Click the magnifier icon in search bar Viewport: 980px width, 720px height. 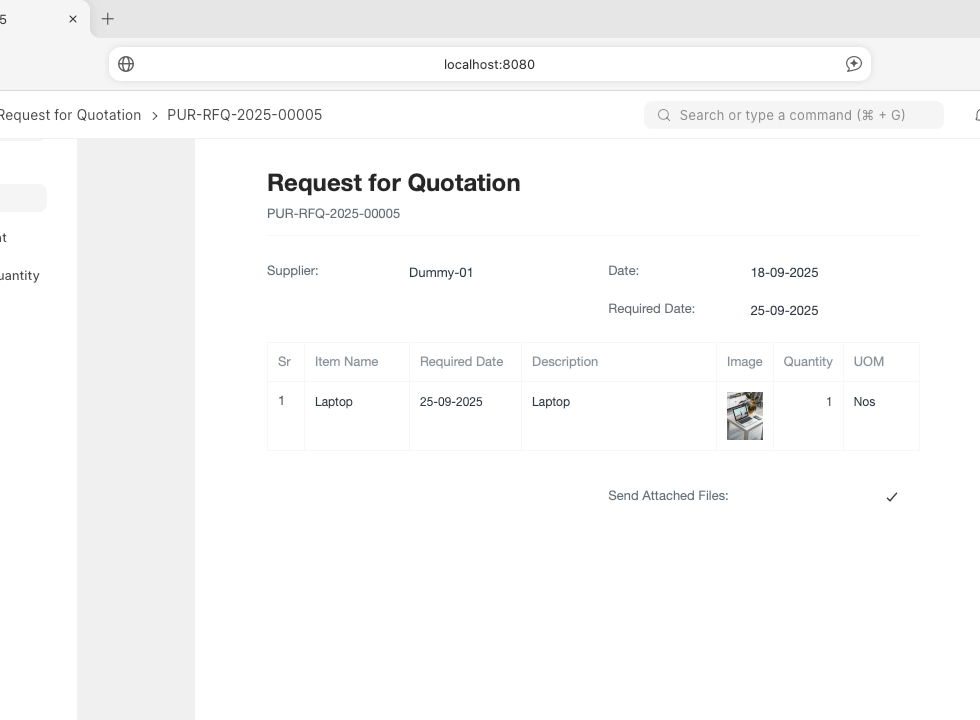pyautogui.click(x=664, y=115)
